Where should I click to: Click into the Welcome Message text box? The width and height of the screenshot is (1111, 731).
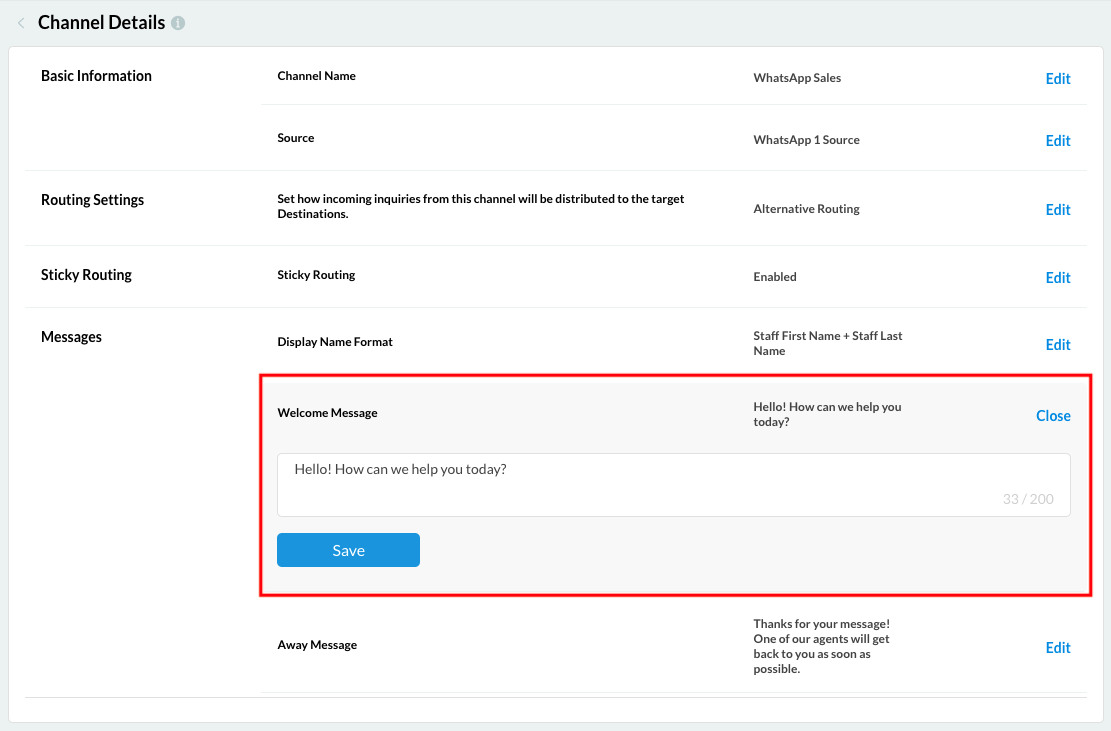click(673, 484)
